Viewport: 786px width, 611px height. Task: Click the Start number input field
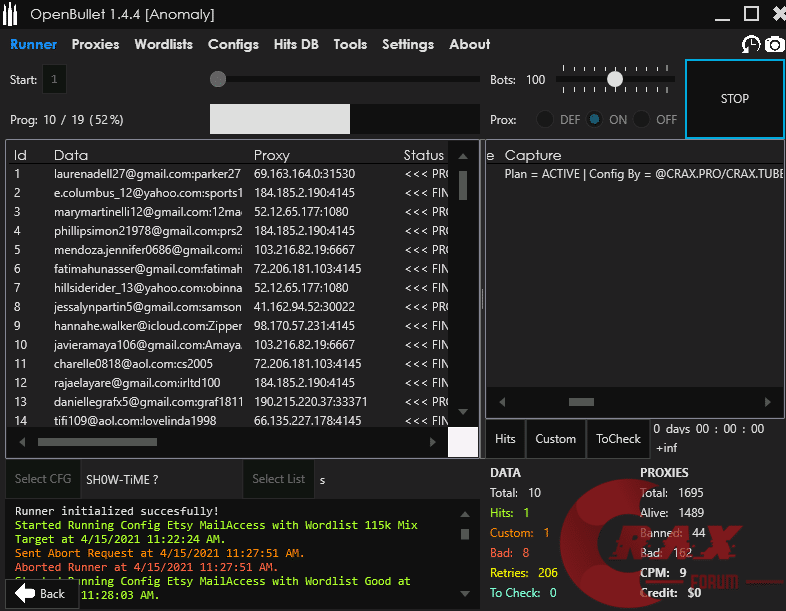(x=55, y=79)
